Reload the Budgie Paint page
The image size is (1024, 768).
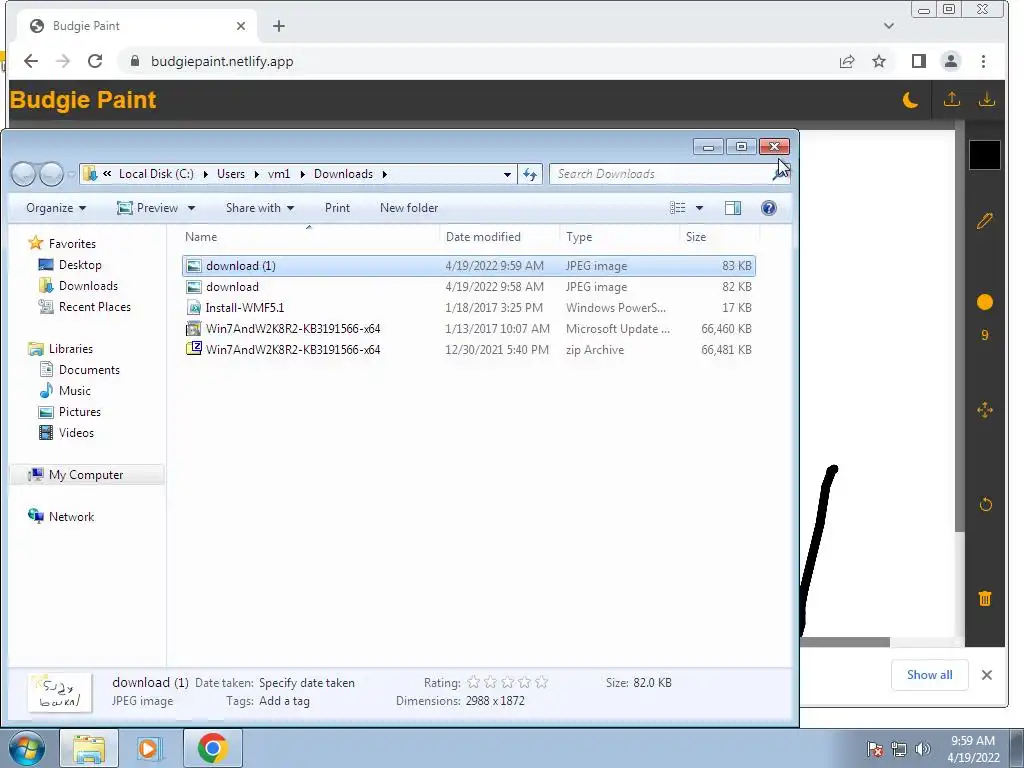click(95, 61)
